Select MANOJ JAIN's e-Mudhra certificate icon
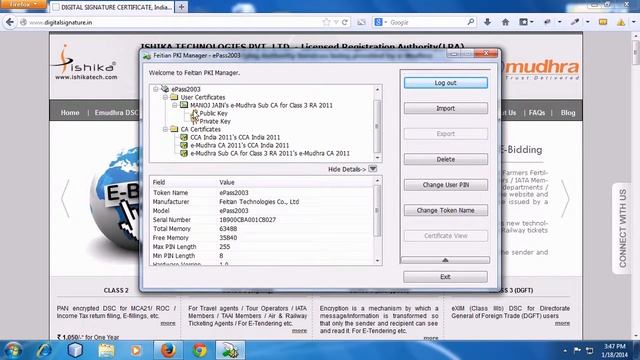Image resolution: width=640 pixels, height=360 pixels. pyautogui.click(x=184, y=105)
